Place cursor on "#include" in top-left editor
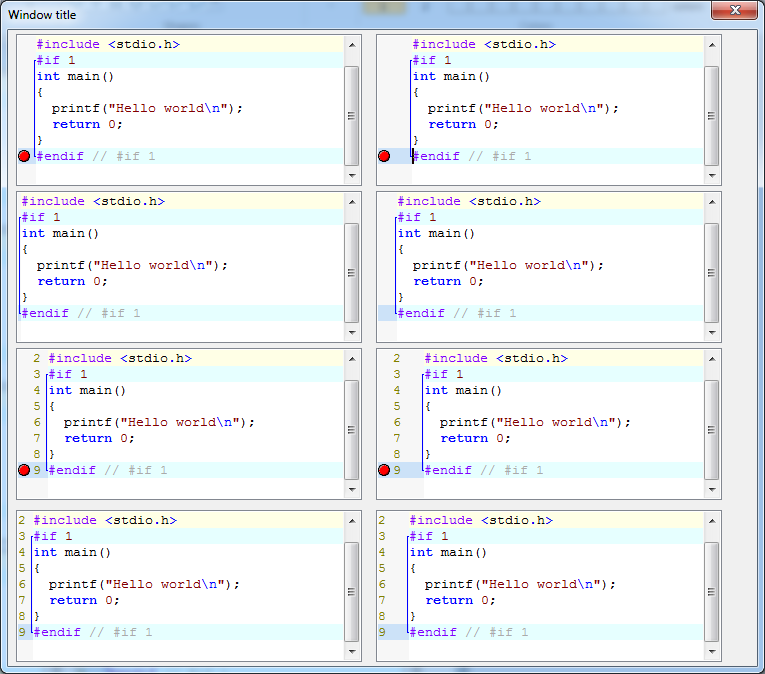Image resolution: width=765 pixels, height=674 pixels. pyautogui.click(x=68, y=44)
